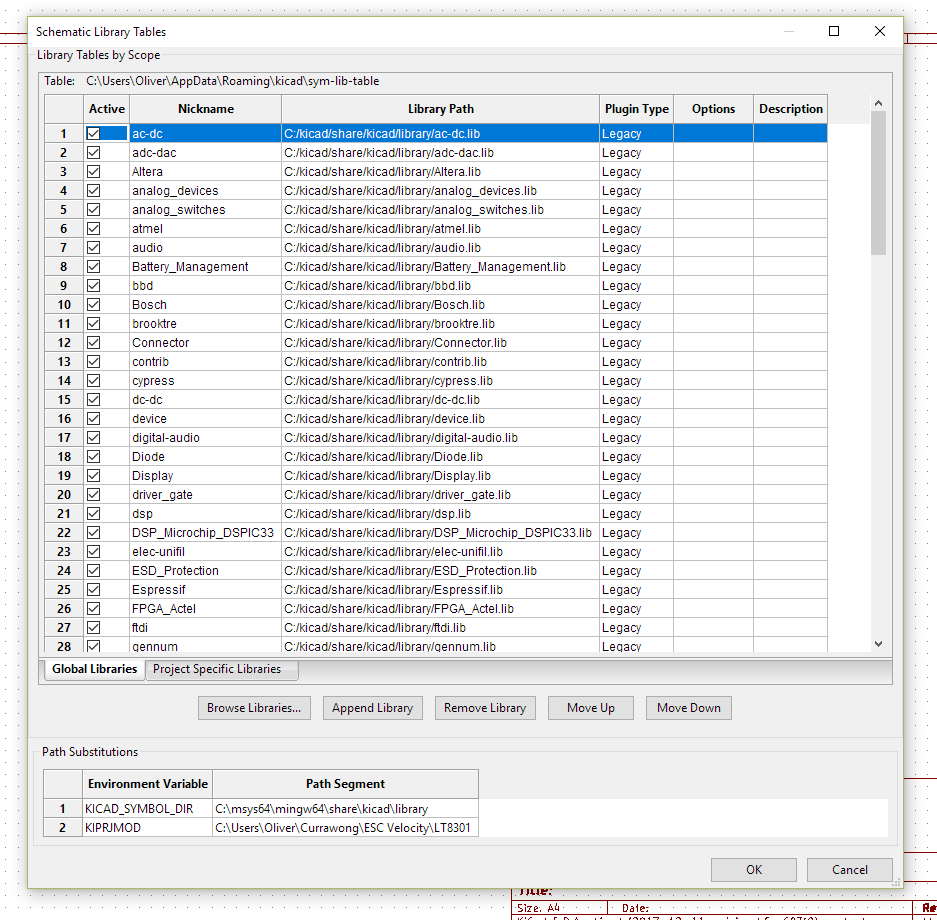Switch to Project Specific Libraries tab
937x920 pixels.
pyautogui.click(x=217, y=669)
